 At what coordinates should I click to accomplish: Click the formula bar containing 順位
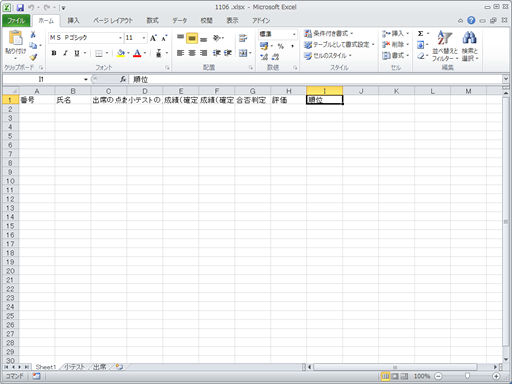click(316, 79)
